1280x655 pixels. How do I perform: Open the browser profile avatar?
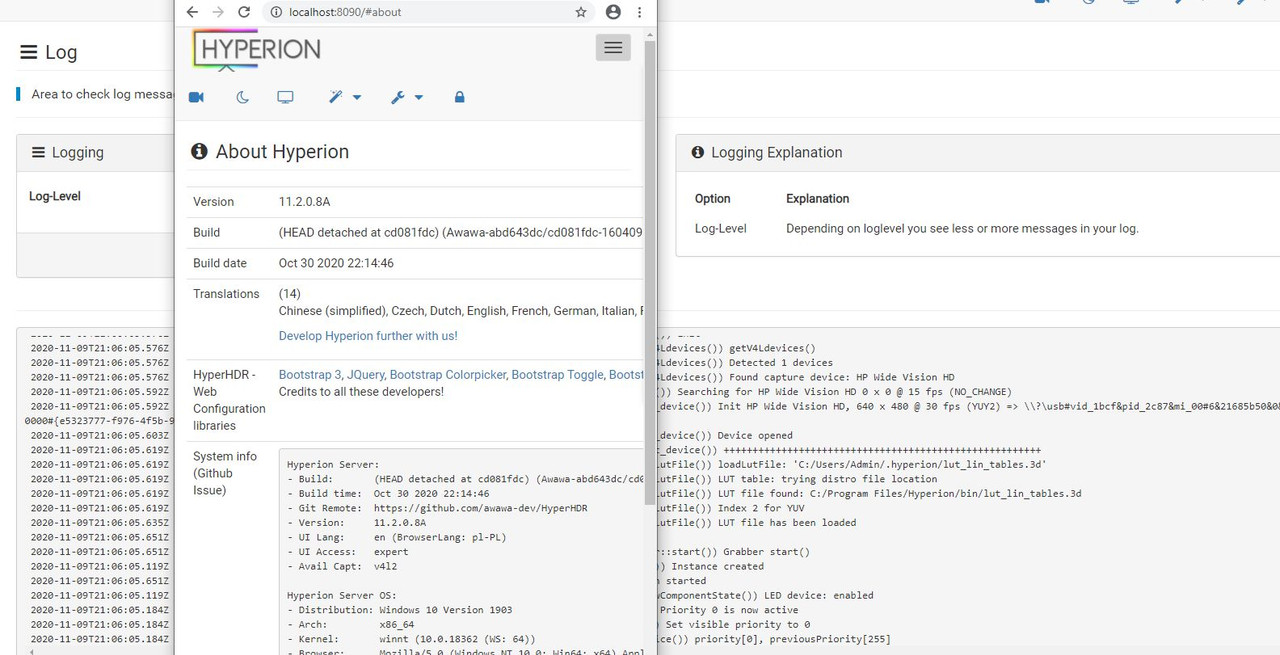pyautogui.click(x=613, y=12)
